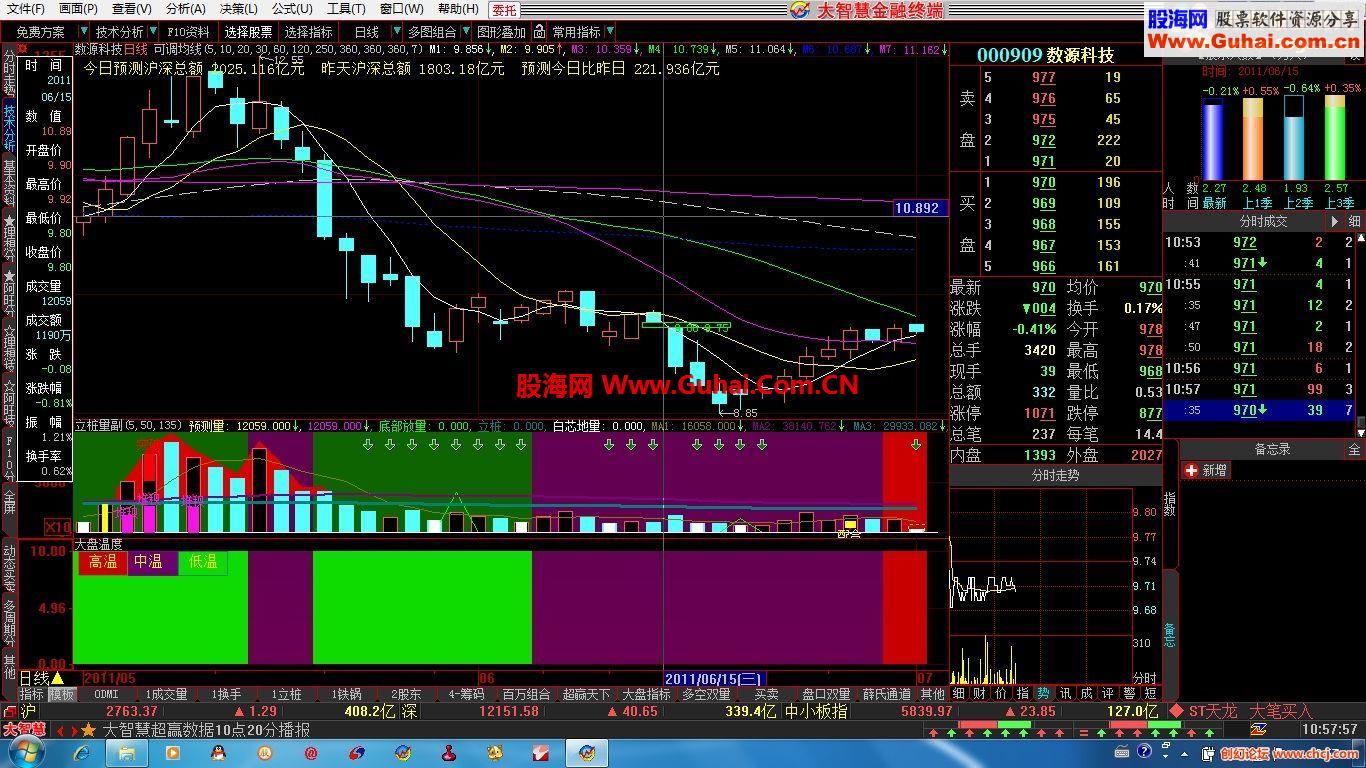Expand the 多图组合 dropdown arrow

click(x=466, y=32)
